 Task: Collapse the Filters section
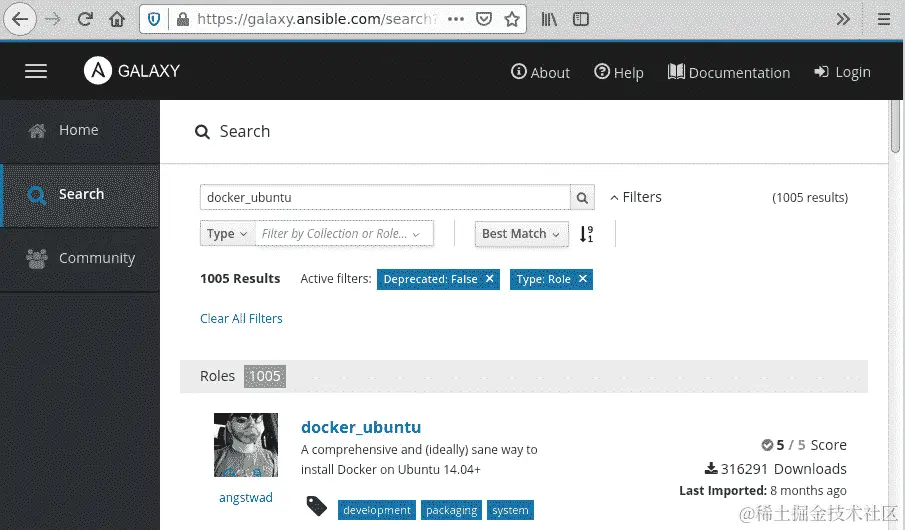point(635,197)
